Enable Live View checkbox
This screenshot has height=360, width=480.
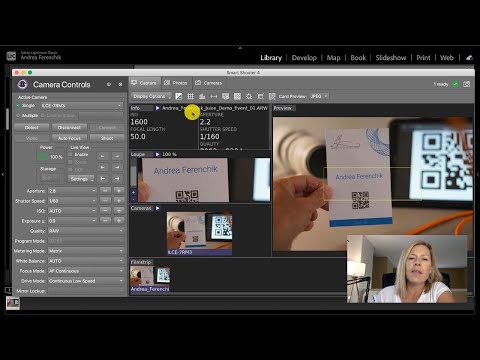pos(70,154)
